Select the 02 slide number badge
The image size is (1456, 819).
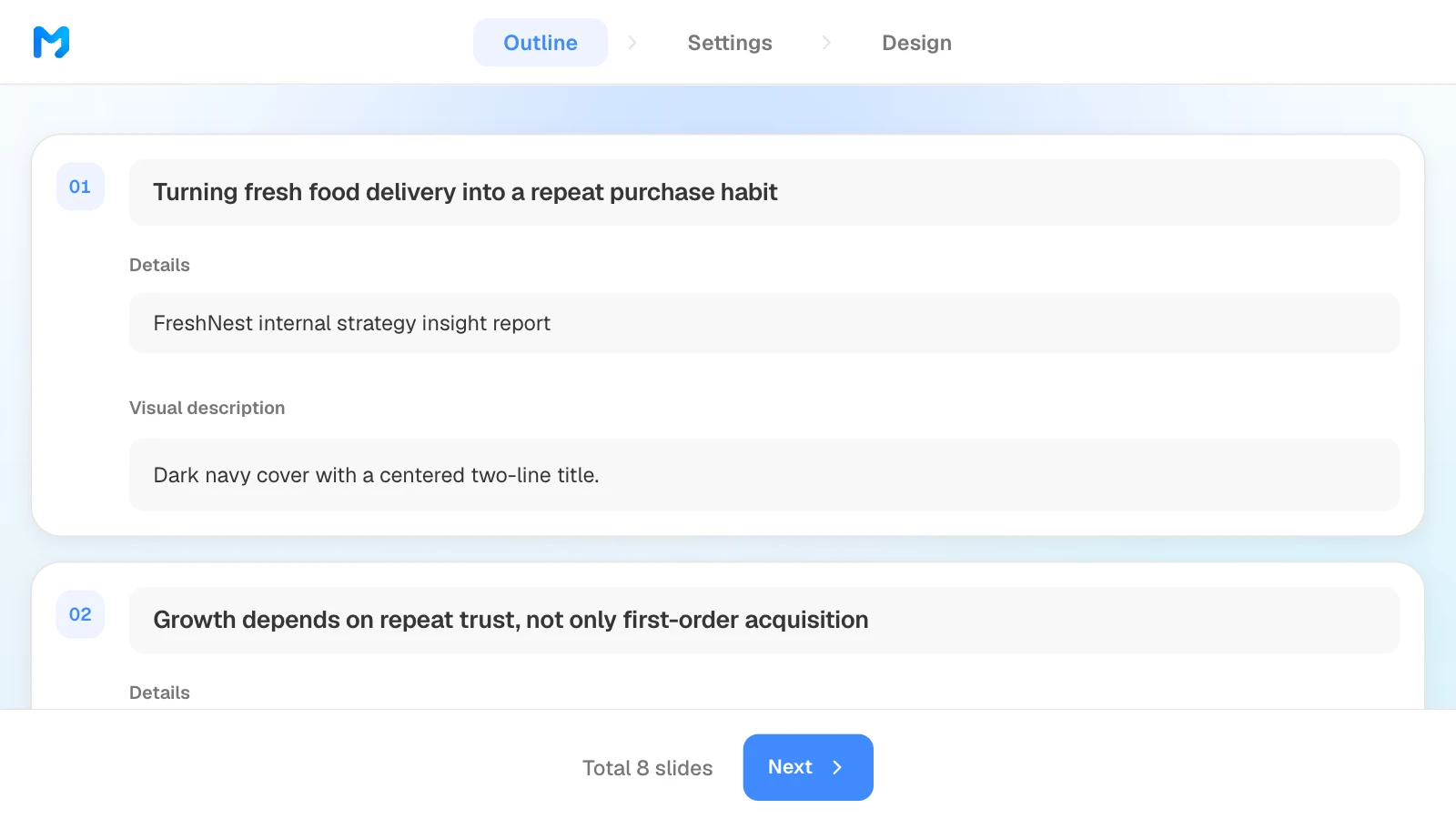pyautogui.click(x=80, y=614)
